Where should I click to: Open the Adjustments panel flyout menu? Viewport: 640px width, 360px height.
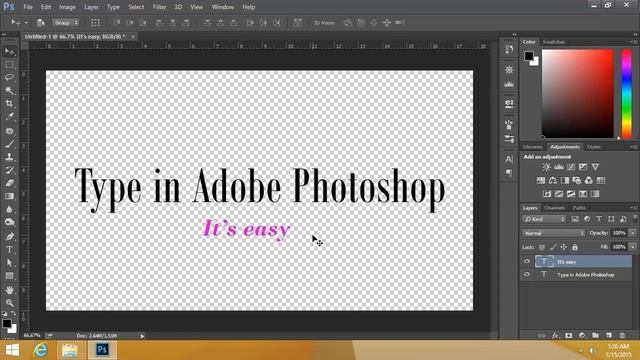pos(634,147)
